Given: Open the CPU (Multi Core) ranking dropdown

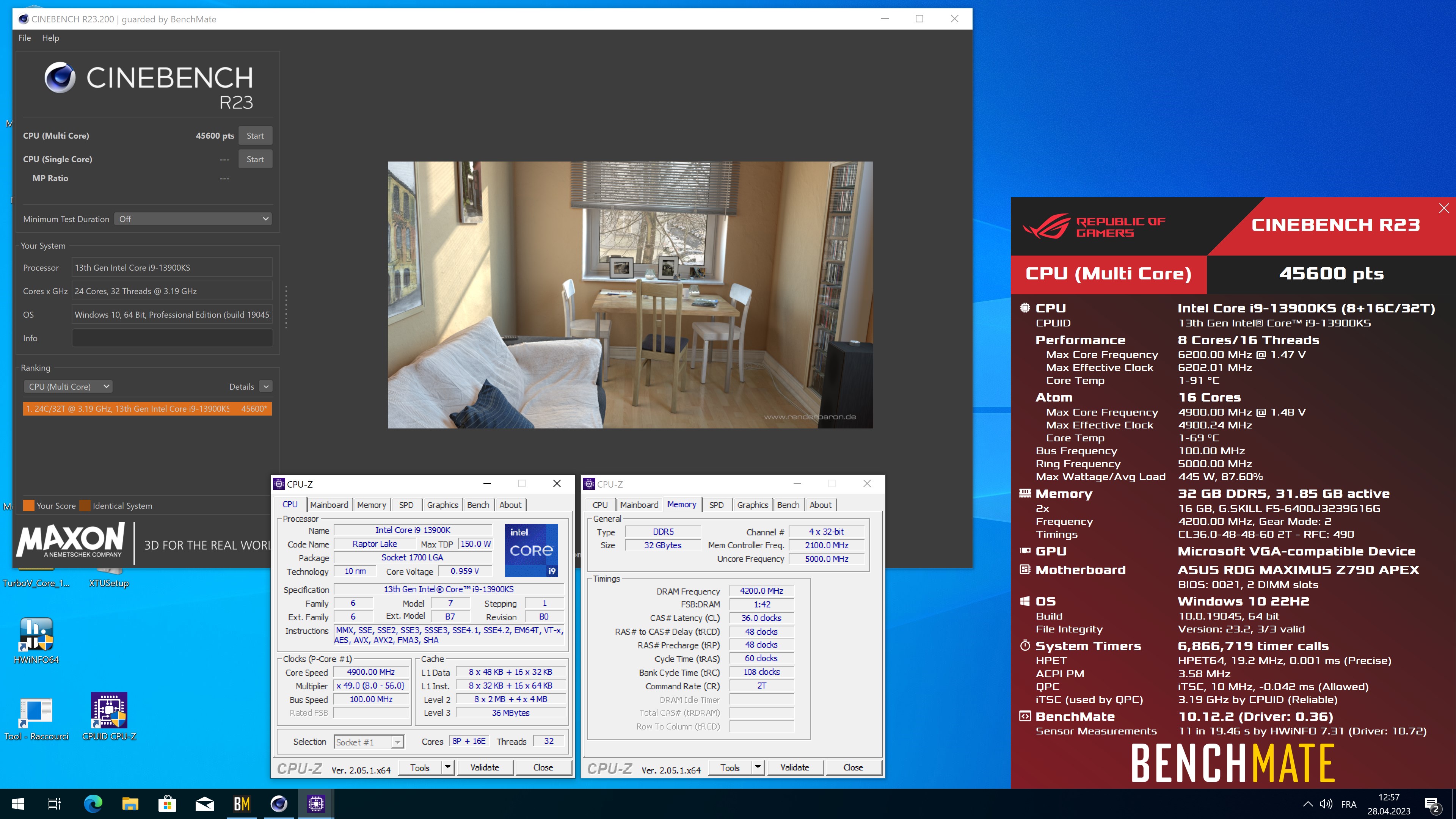Looking at the screenshot, I should pyautogui.click(x=68, y=387).
